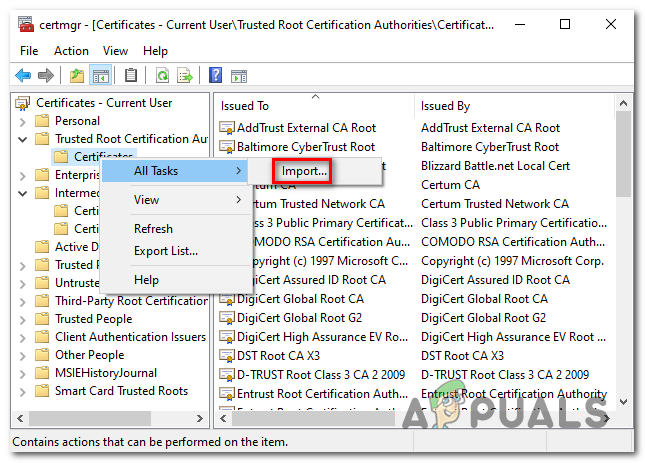This screenshot has width=645, height=463.
Task: Click the Other People folder icon
Action: (42, 355)
